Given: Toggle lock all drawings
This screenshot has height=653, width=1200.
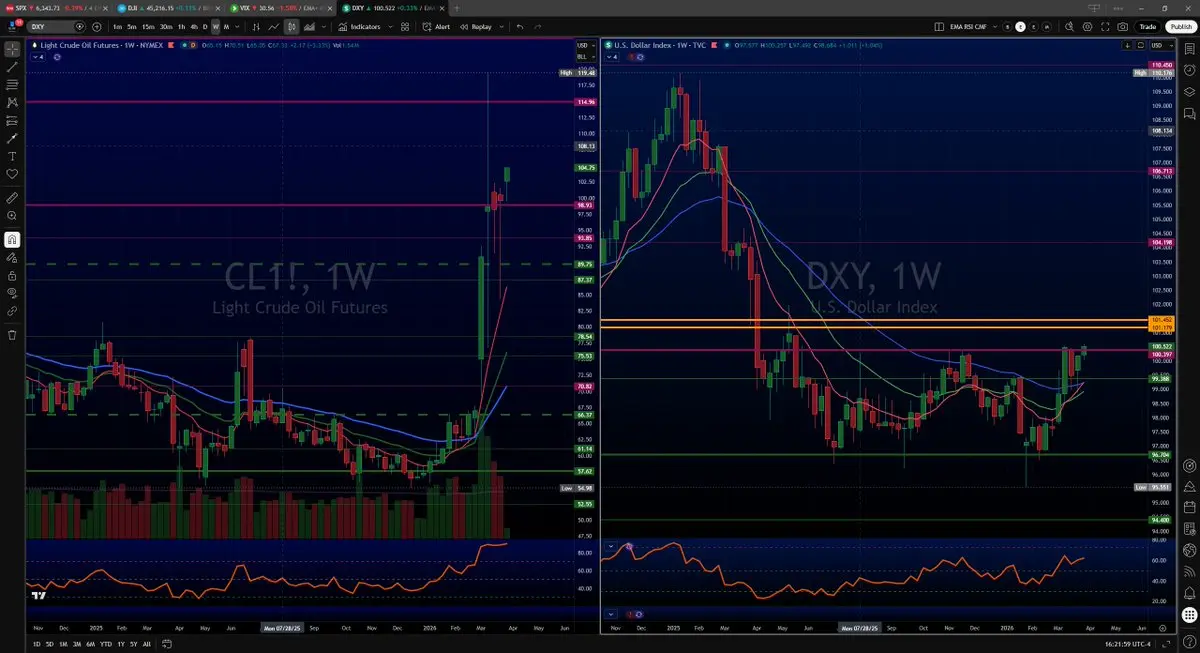Looking at the screenshot, I should pos(12,275).
